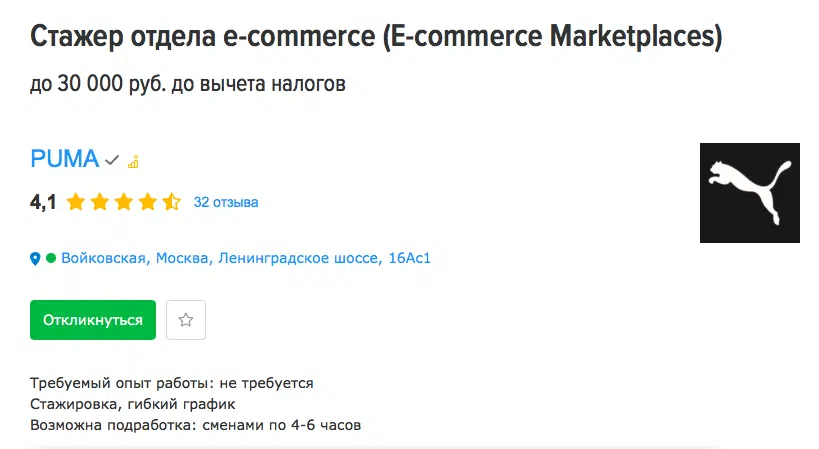Click the Возможна подработка shifts text
The width and height of the screenshot is (819, 449).
coord(195,425)
